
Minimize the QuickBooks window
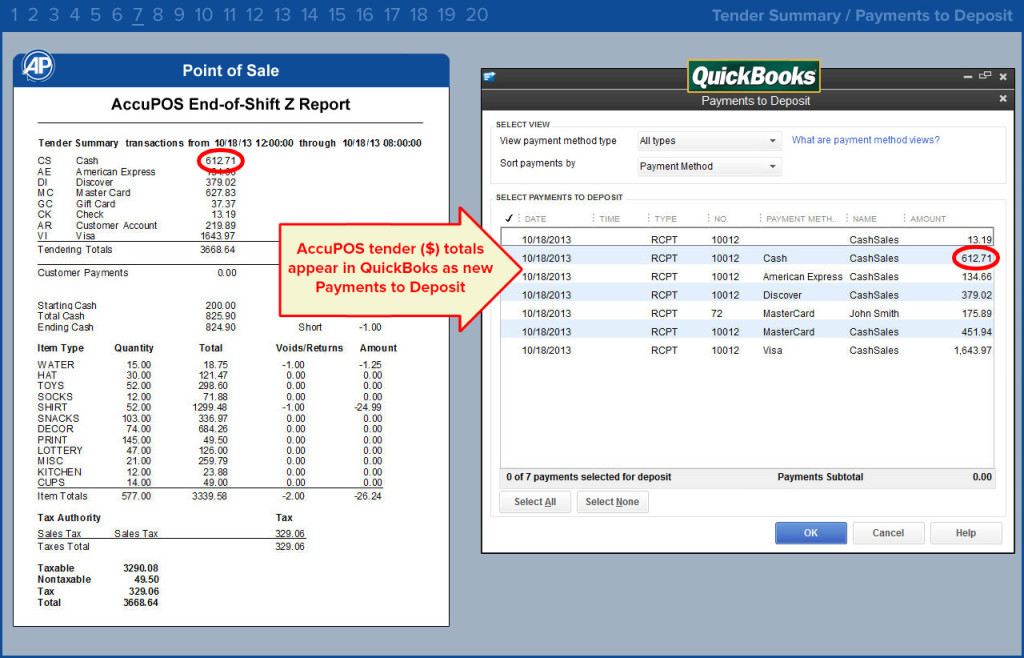click(968, 77)
